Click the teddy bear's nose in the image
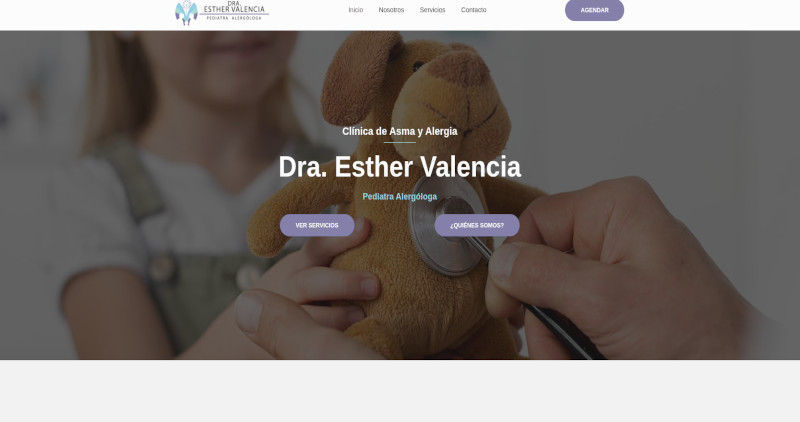 coord(459,68)
